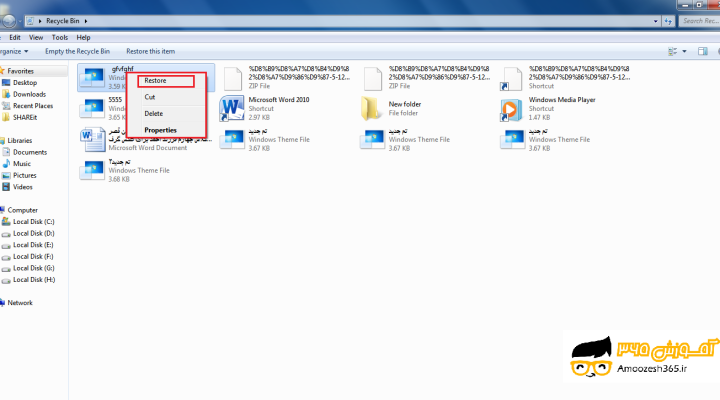Open the Edit menu
This screenshot has width=720, height=400.
15,38
